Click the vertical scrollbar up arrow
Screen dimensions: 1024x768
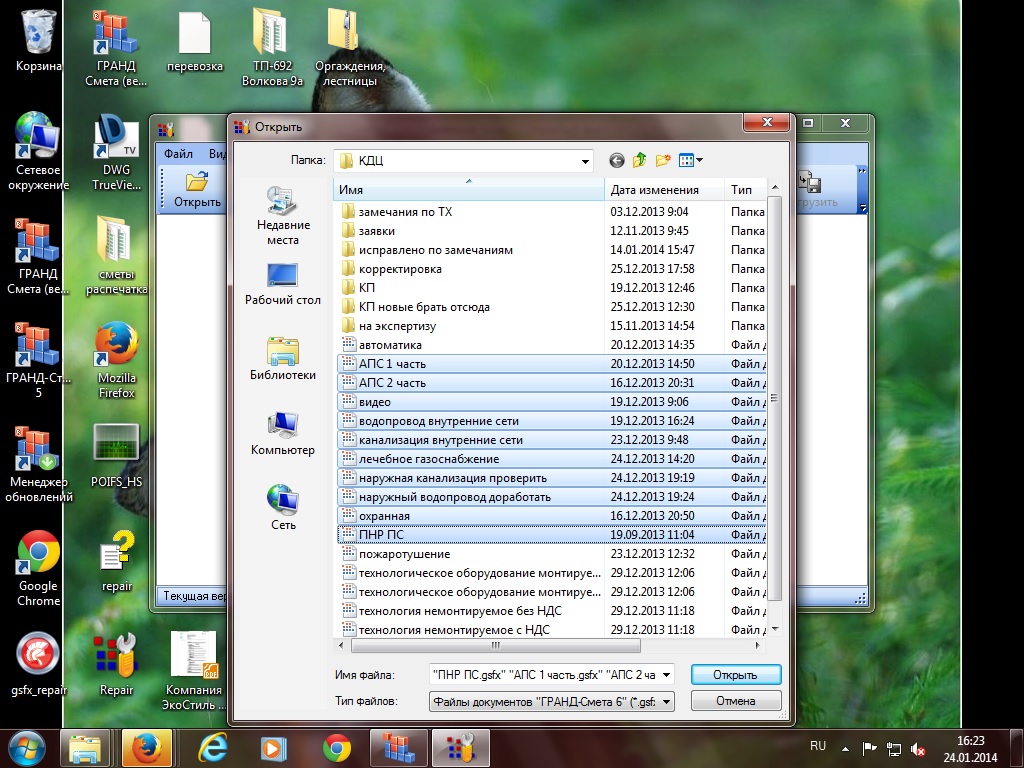775,187
